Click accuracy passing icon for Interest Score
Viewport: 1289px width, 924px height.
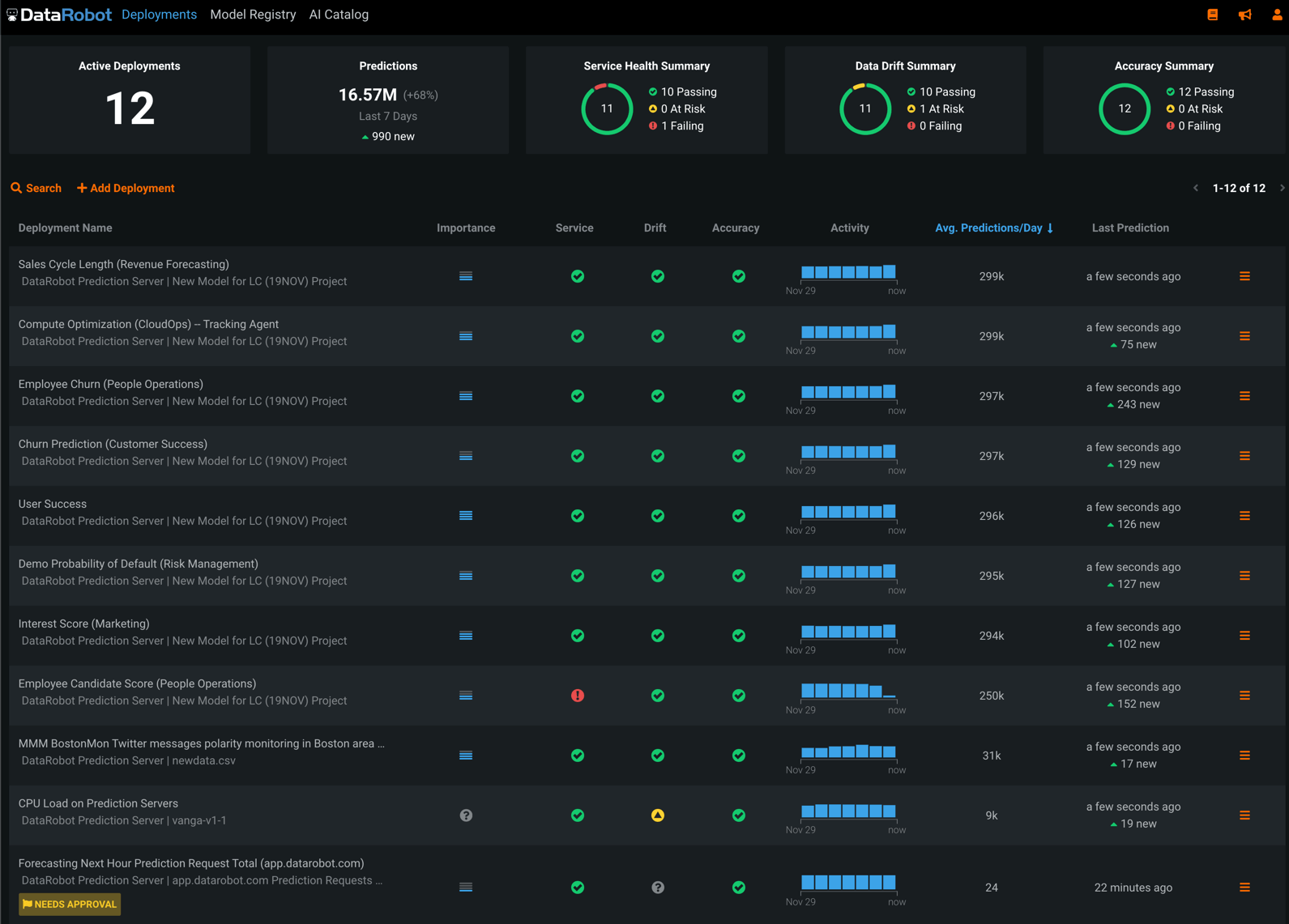point(739,636)
